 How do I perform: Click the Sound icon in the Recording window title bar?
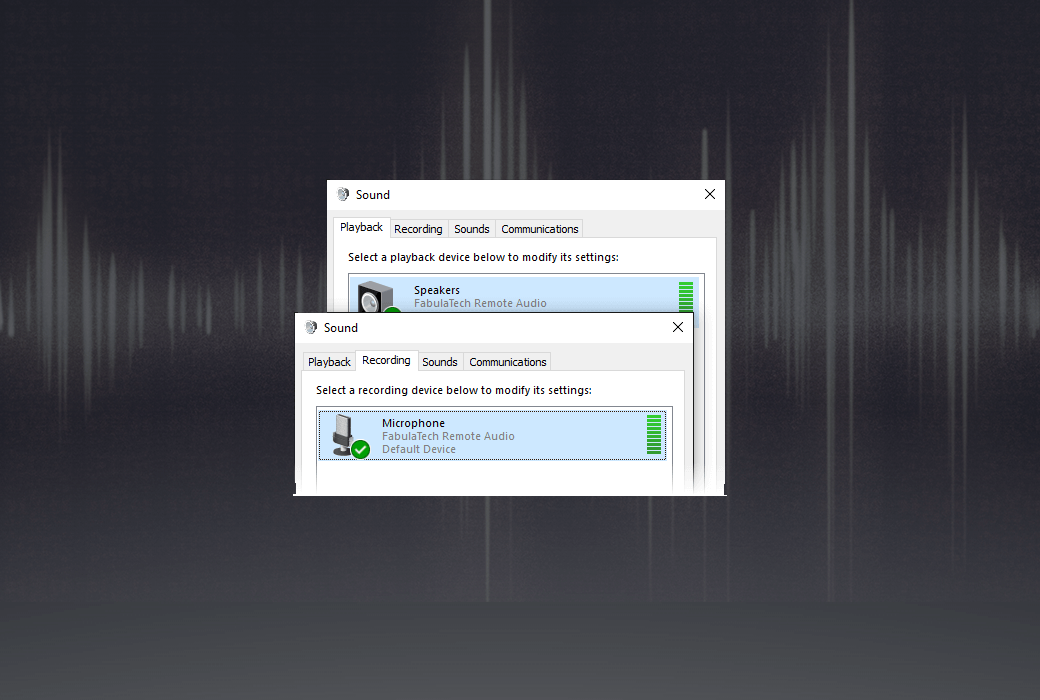click(x=313, y=327)
